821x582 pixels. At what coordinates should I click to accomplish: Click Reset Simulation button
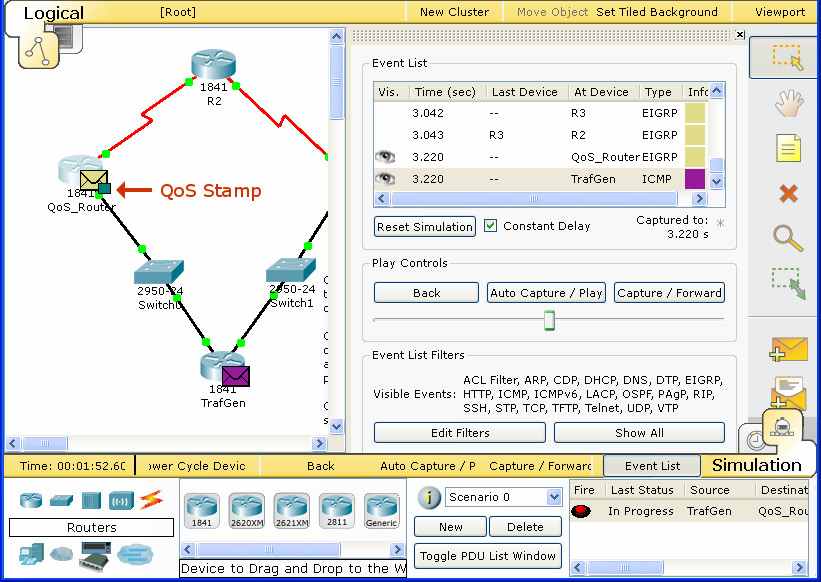[425, 227]
